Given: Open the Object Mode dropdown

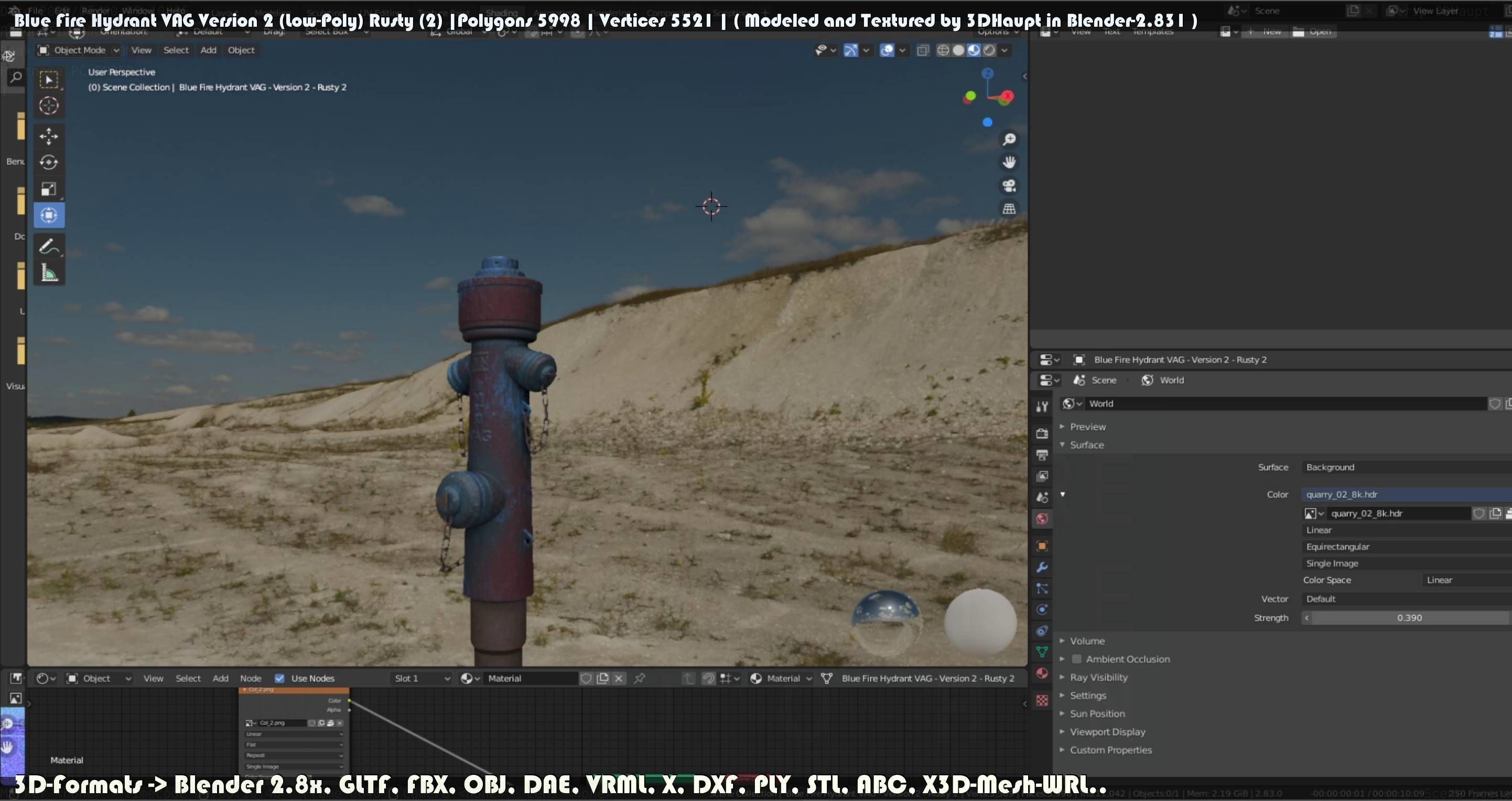Looking at the screenshot, I should 79,50.
